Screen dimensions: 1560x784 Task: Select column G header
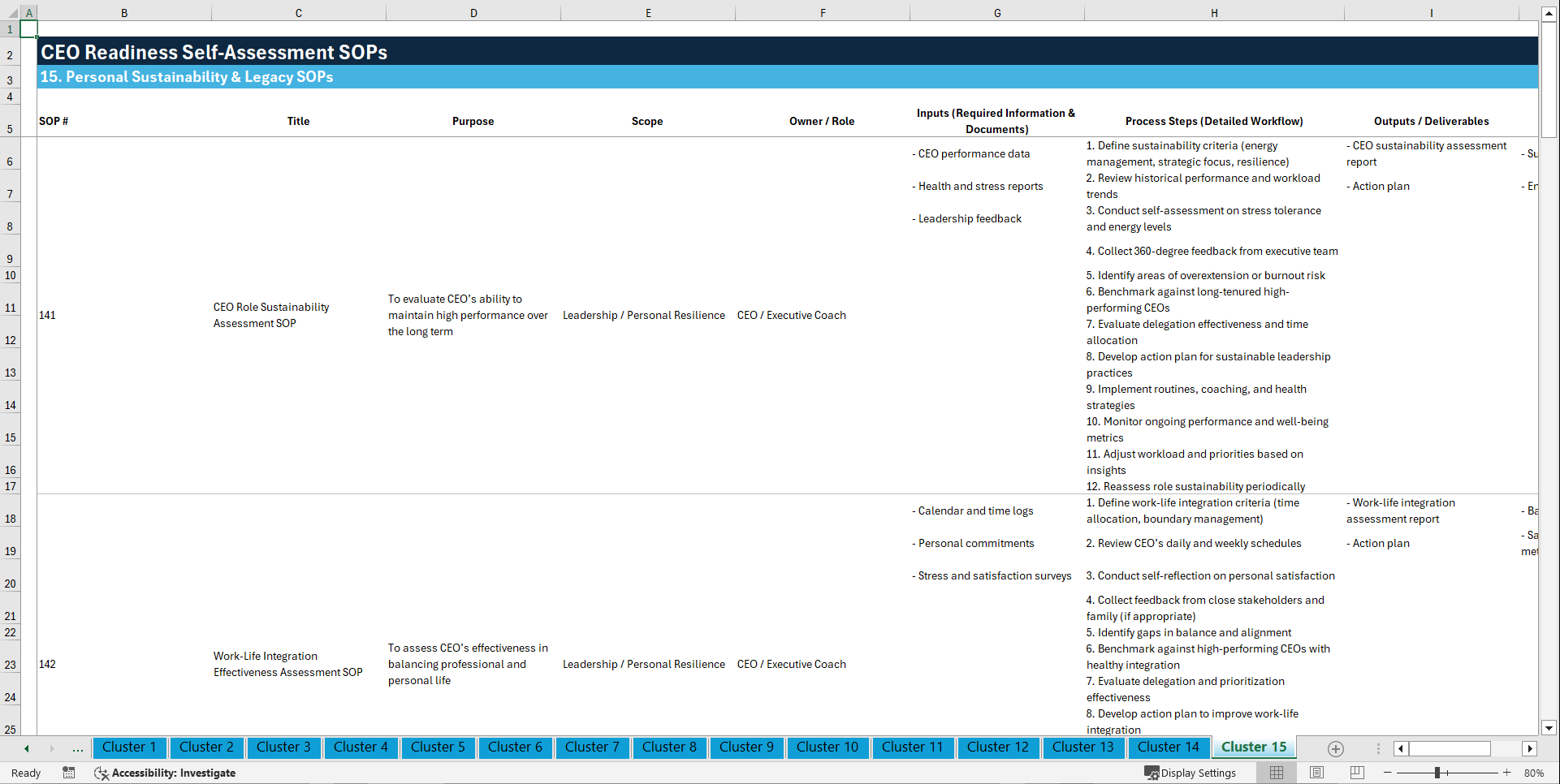pyautogui.click(x=996, y=13)
